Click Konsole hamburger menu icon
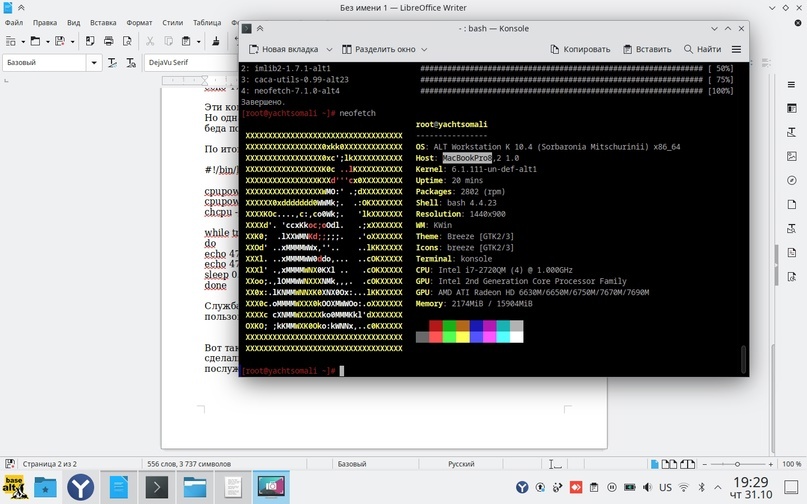This screenshot has height=504, width=807. (x=736, y=49)
